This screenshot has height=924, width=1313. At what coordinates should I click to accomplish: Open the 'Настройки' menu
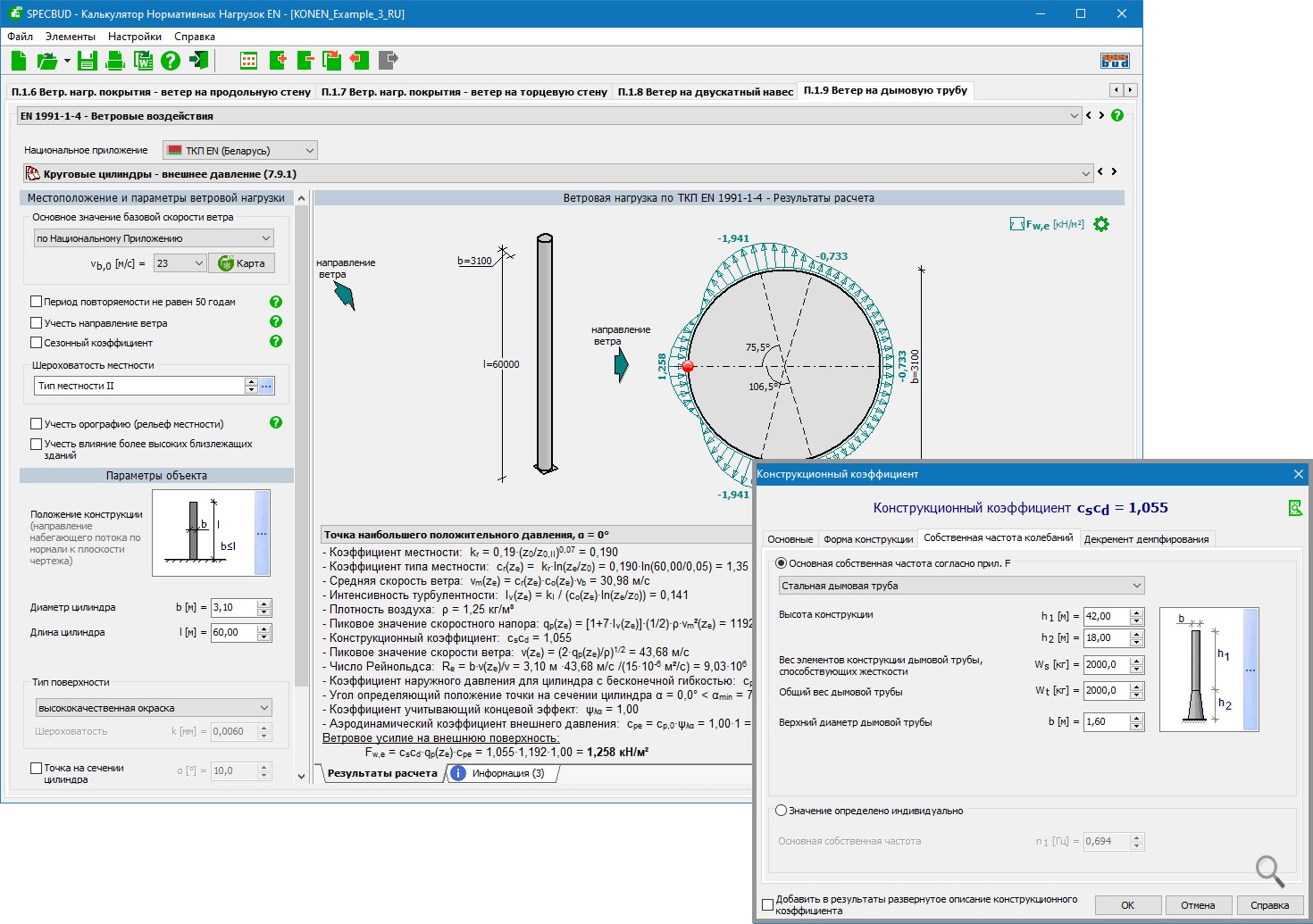tap(134, 37)
